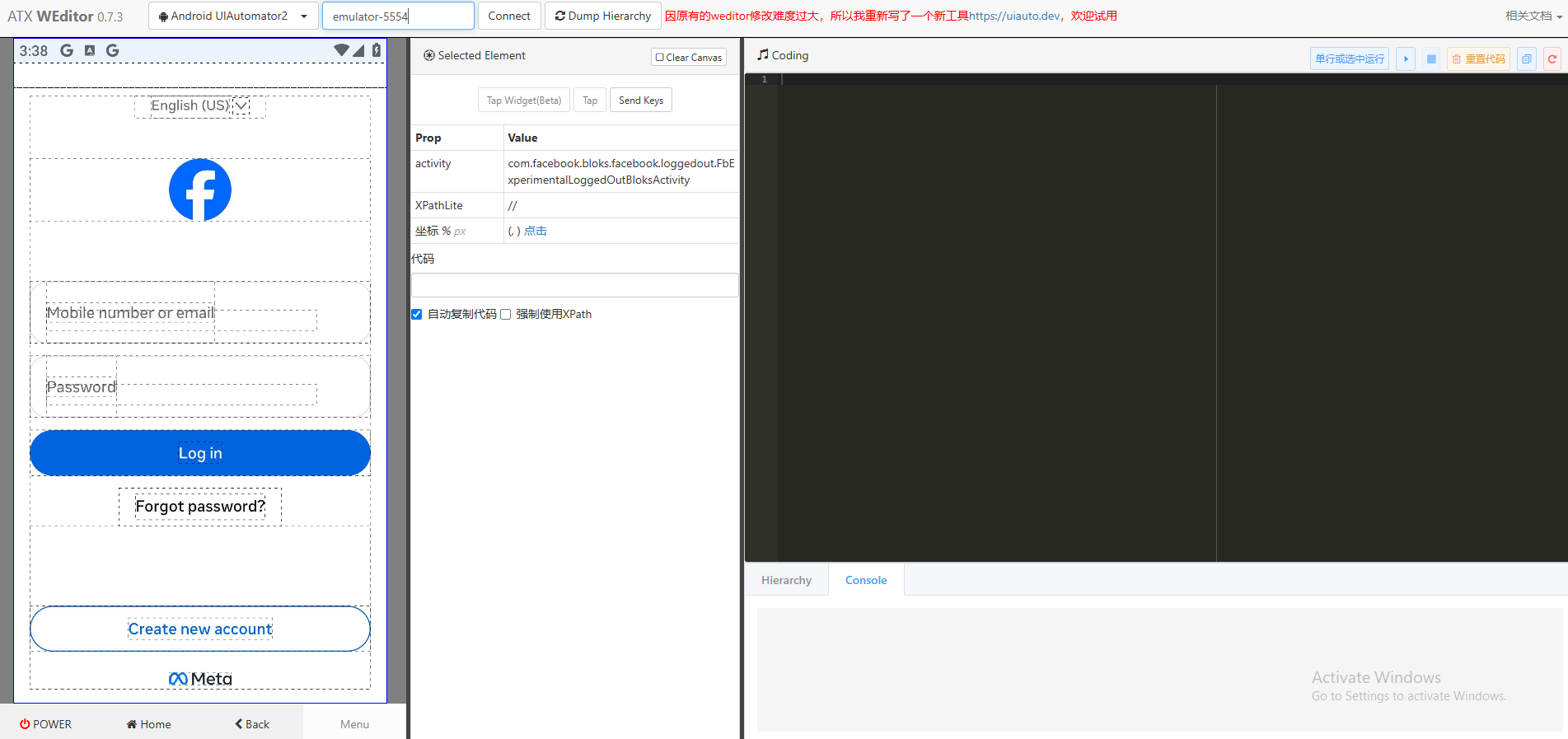Click the device serial input field

click(398, 16)
